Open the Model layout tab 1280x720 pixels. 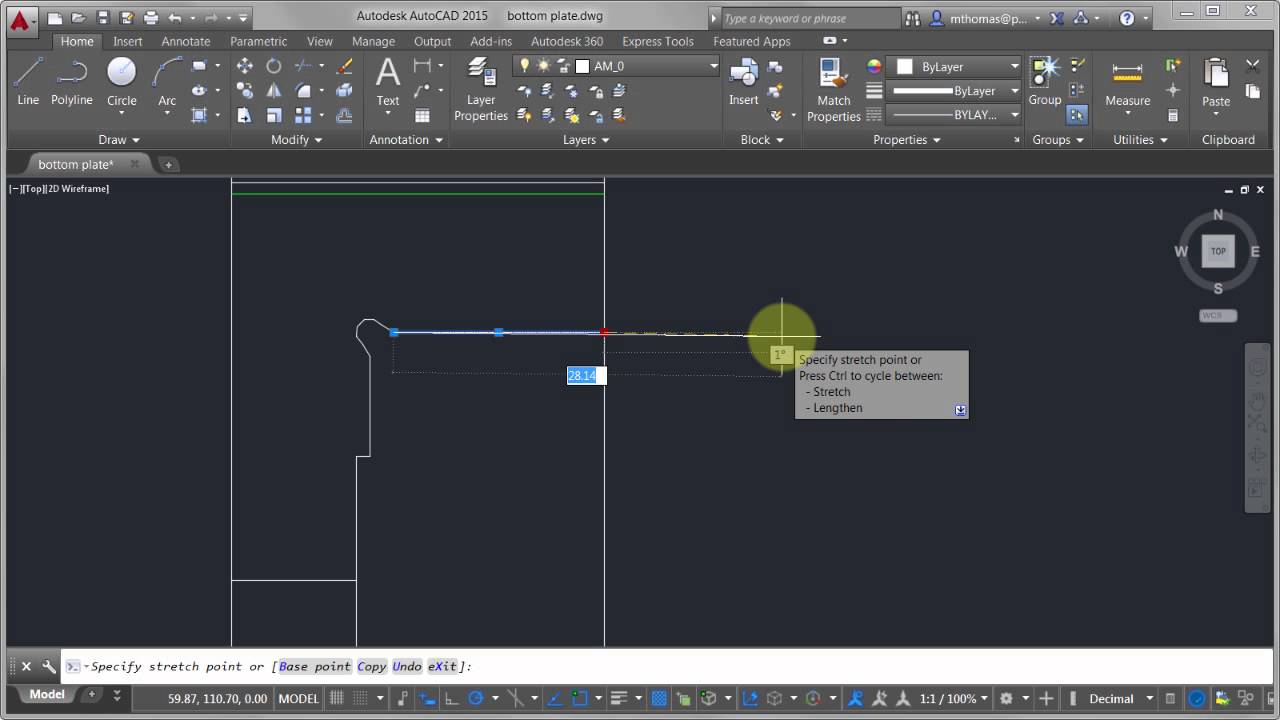pos(47,694)
